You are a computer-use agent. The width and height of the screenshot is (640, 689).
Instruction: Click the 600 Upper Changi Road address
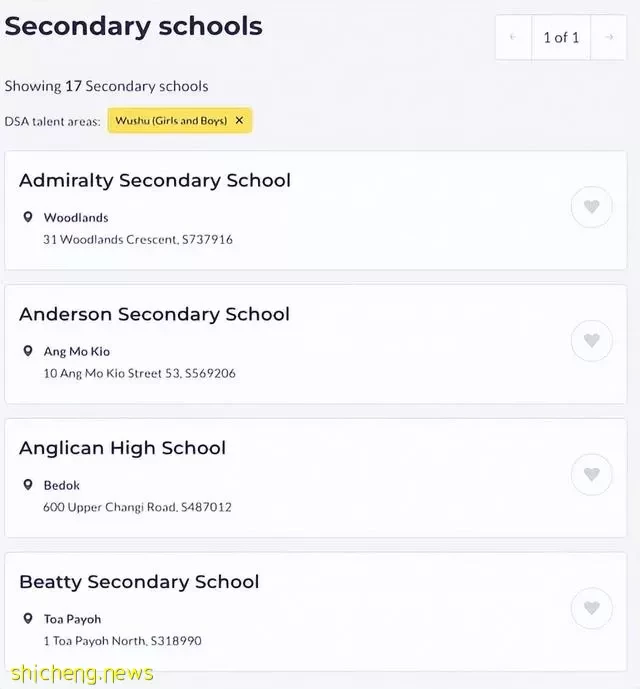coord(137,507)
